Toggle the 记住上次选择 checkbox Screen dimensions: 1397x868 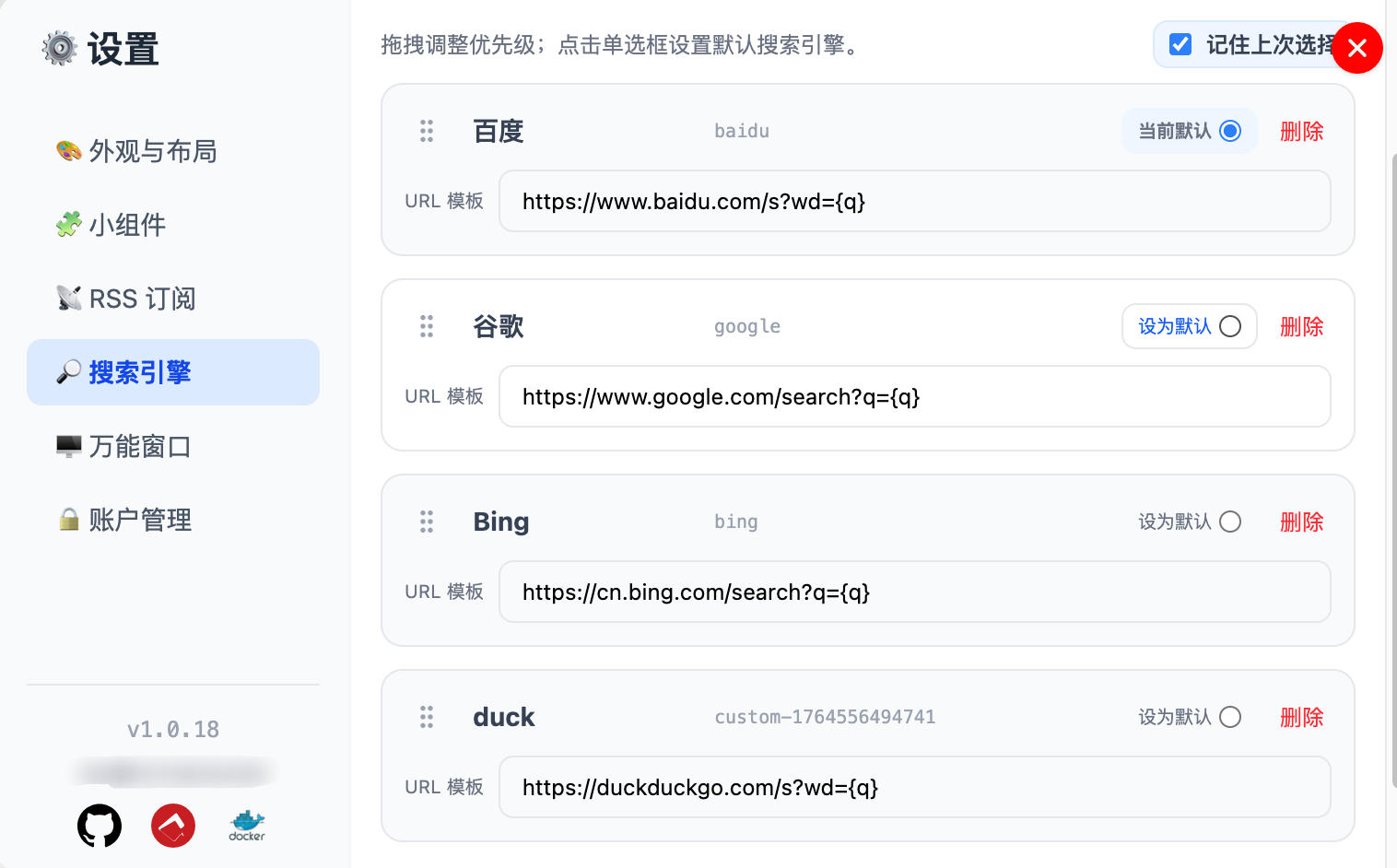click(x=1180, y=44)
